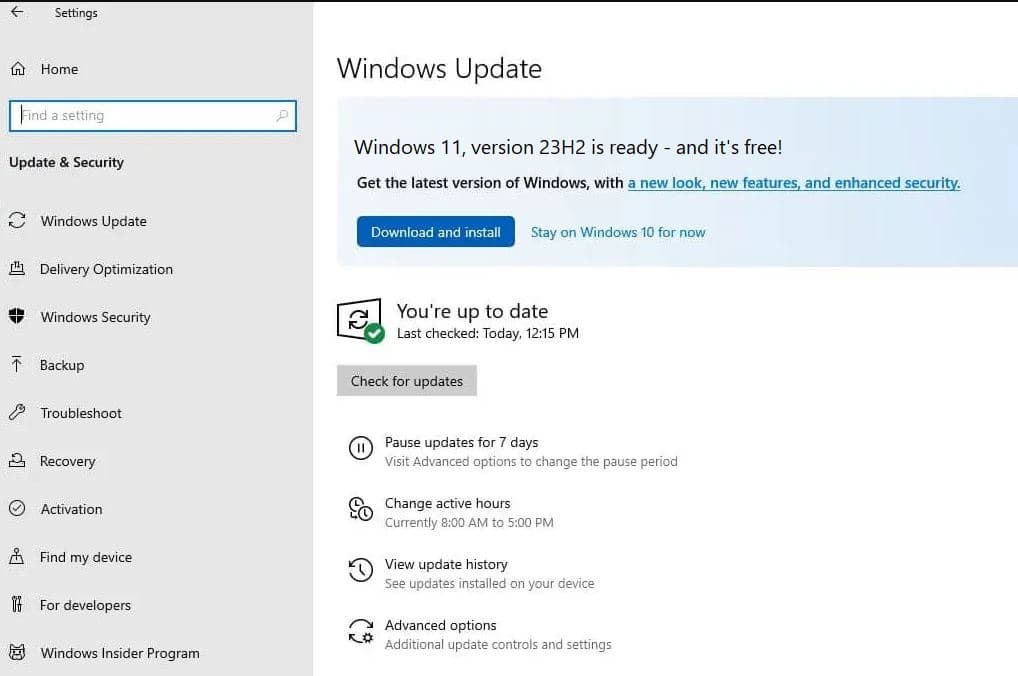The height and width of the screenshot is (676, 1018).
Task: Open the Recovery page
Action: coord(68,461)
